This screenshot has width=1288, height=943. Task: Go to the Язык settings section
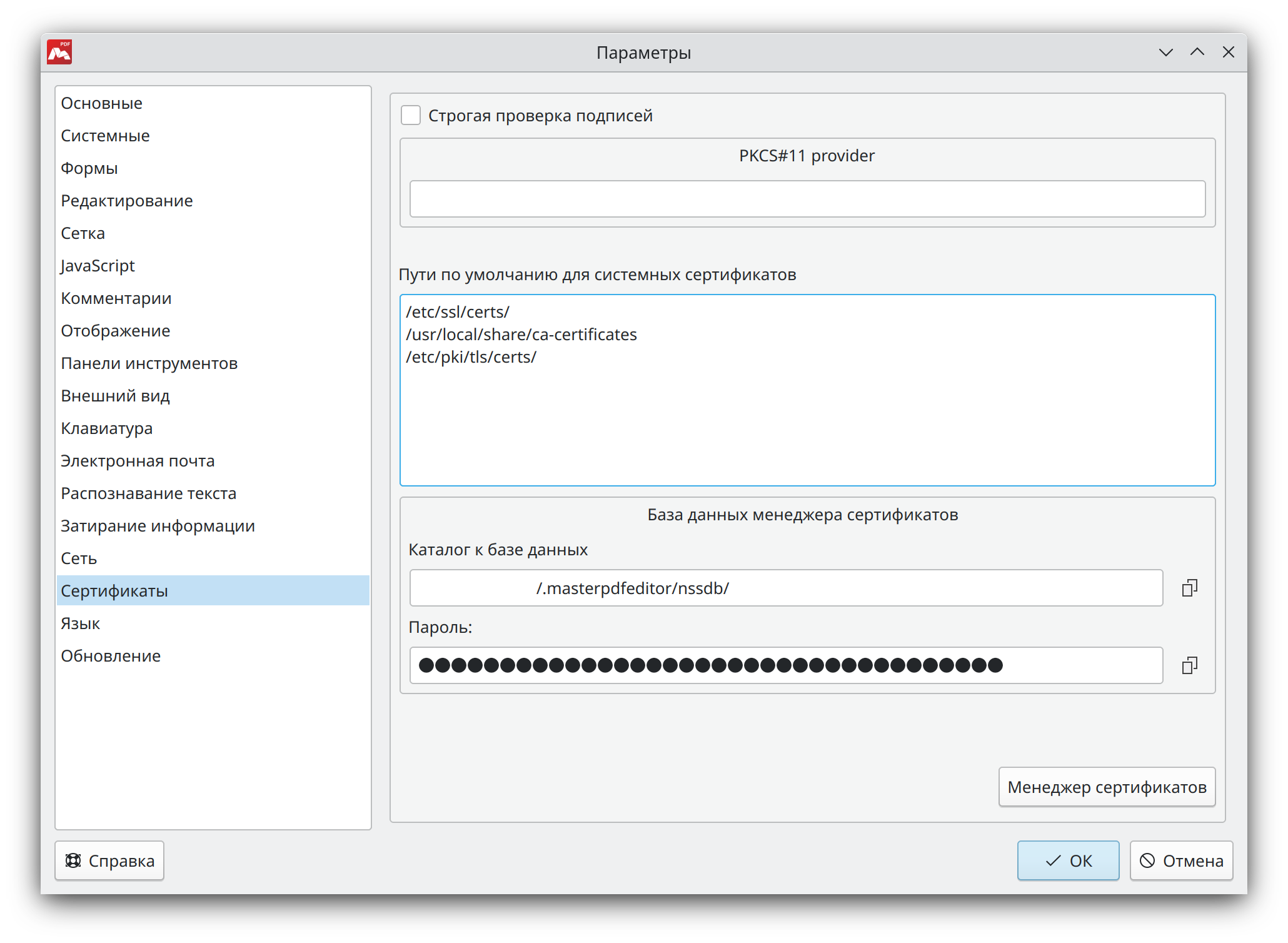80,623
